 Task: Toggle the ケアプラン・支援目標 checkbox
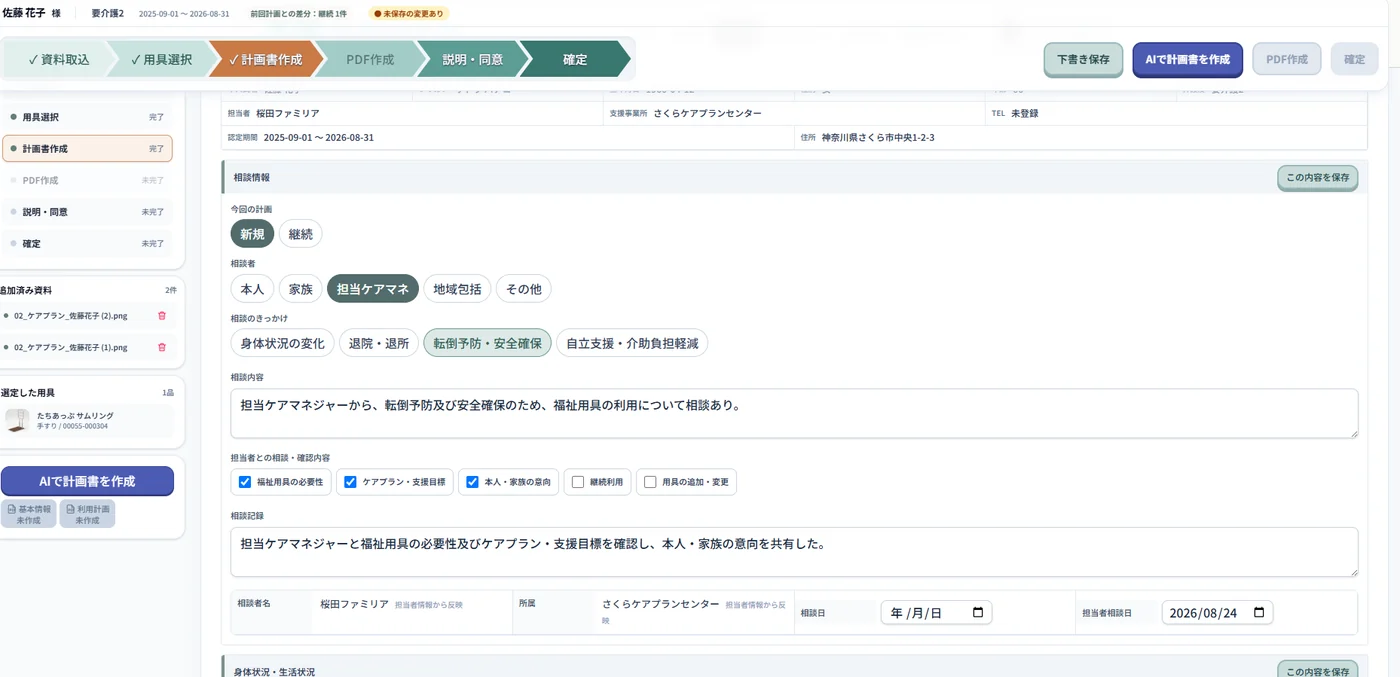[350, 482]
